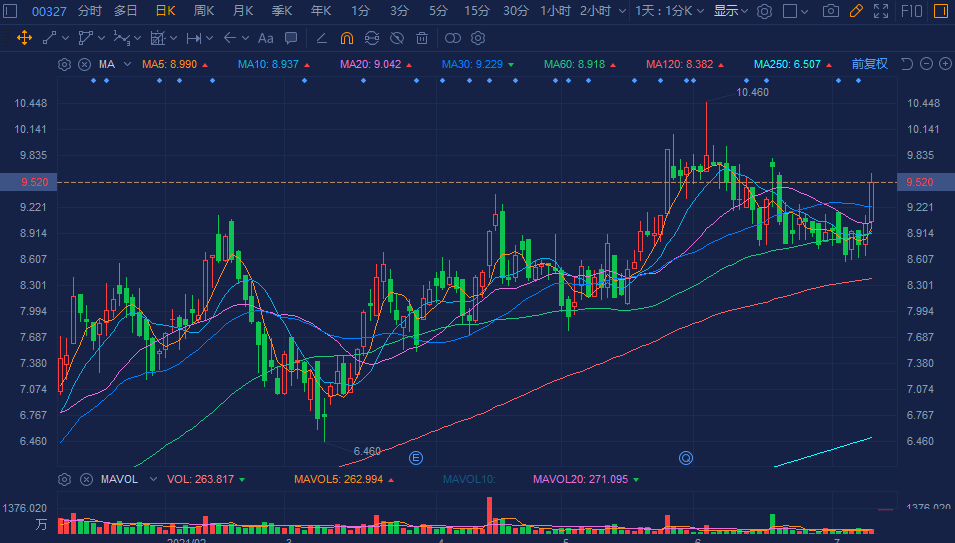955x543 pixels.
Task: Click the E event marker on chart
Action: (417, 458)
